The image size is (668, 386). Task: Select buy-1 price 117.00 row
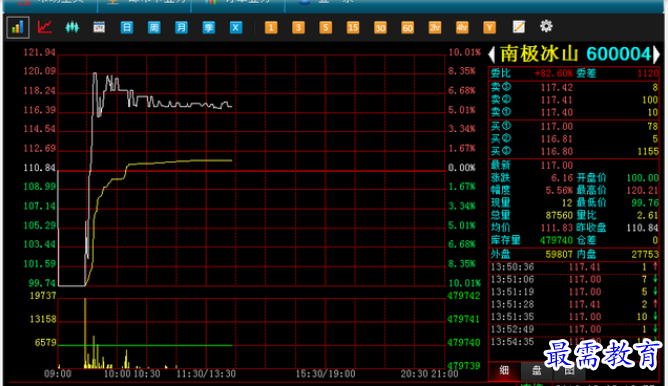pyautogui.click(x=574, y=127)
